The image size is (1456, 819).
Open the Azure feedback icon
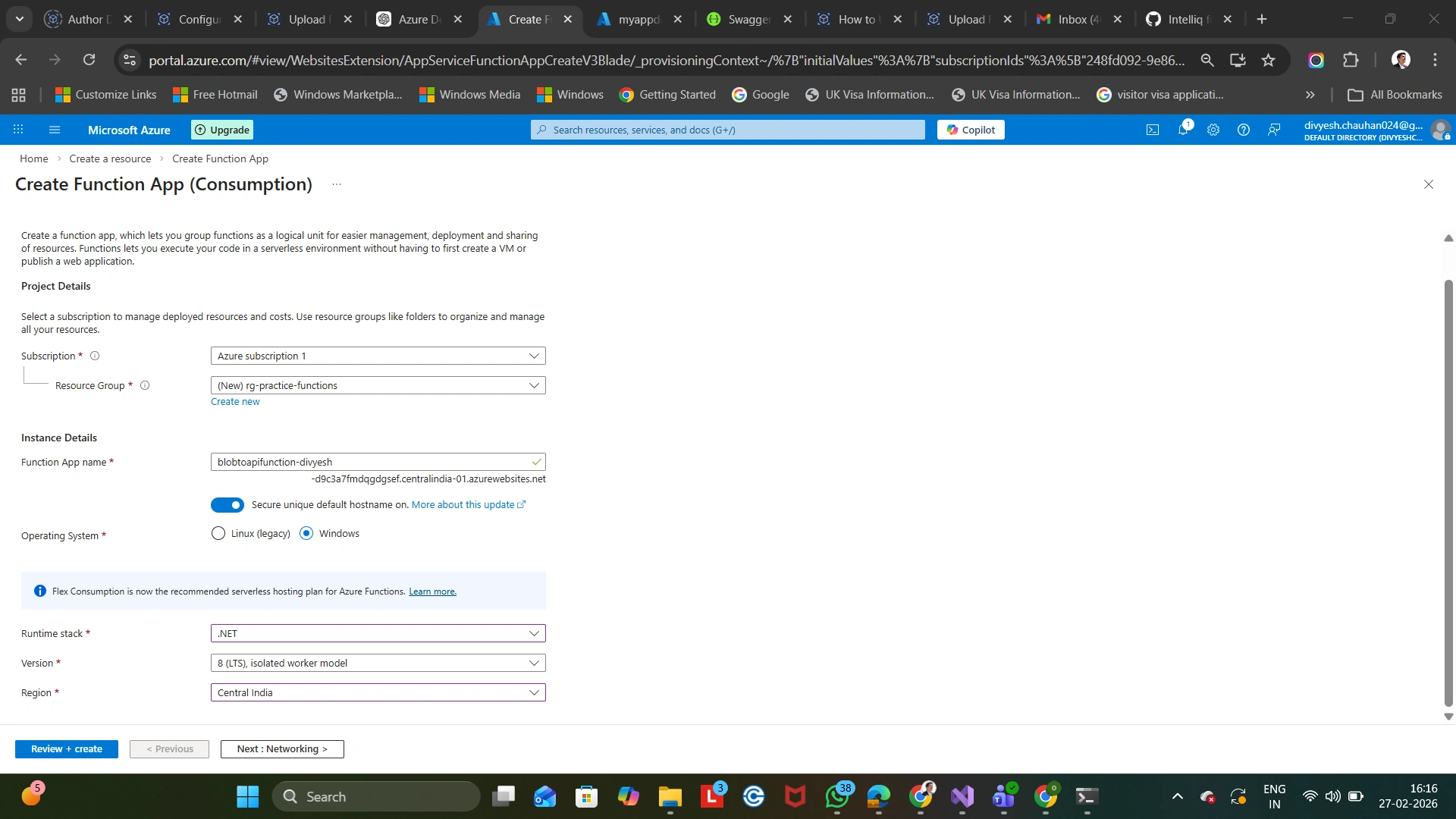coord(1274,130)
